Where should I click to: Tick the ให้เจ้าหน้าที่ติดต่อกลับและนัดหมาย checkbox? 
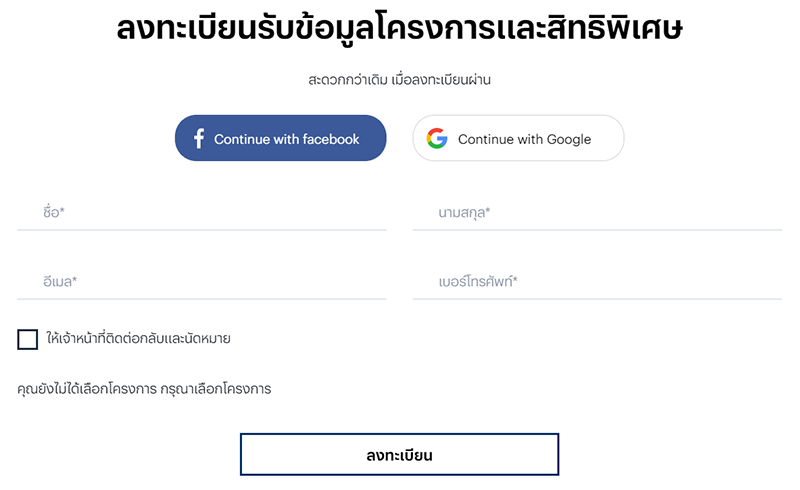[28, 339]
